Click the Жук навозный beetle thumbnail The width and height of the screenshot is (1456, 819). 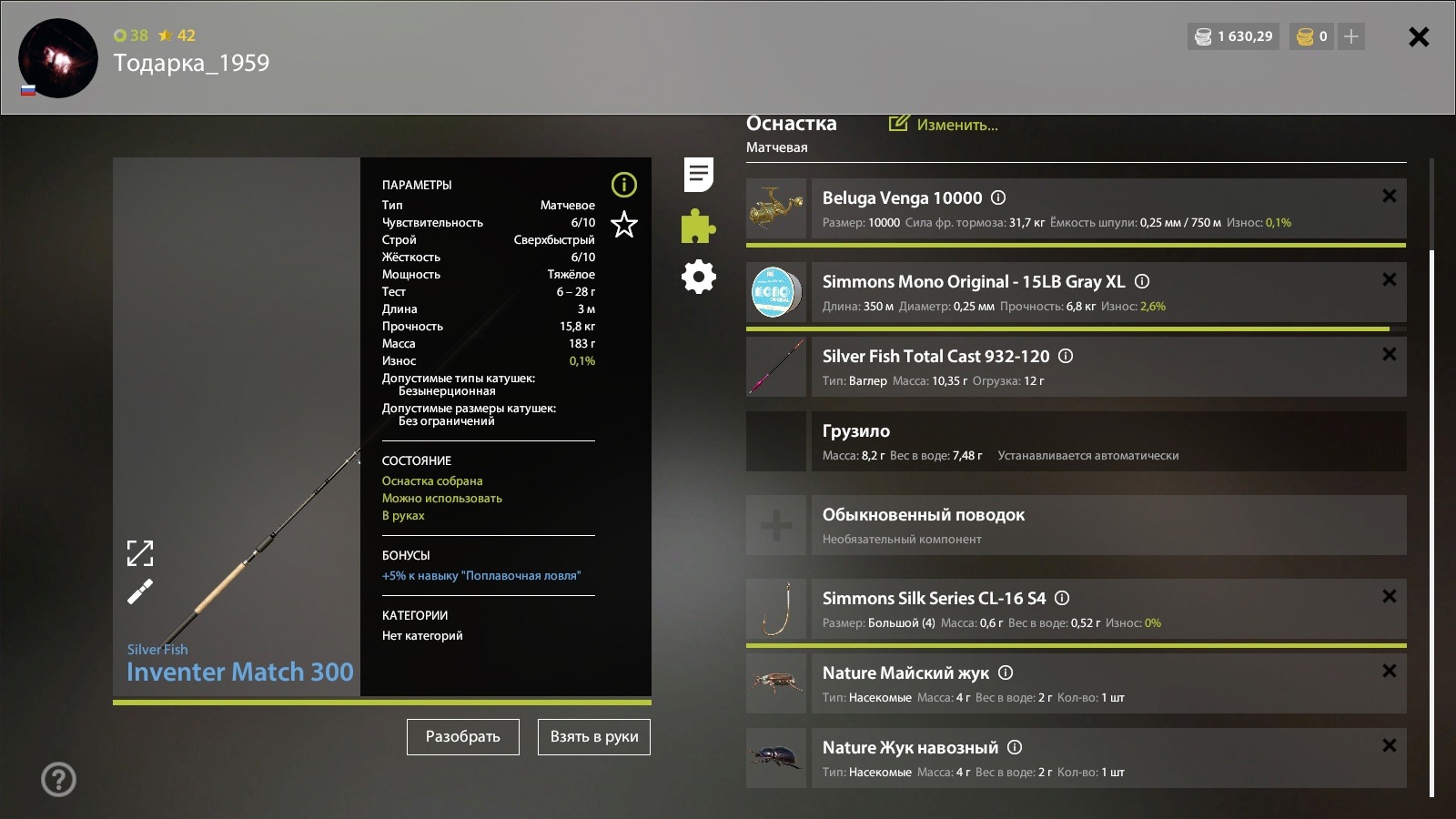coord(776,758)
